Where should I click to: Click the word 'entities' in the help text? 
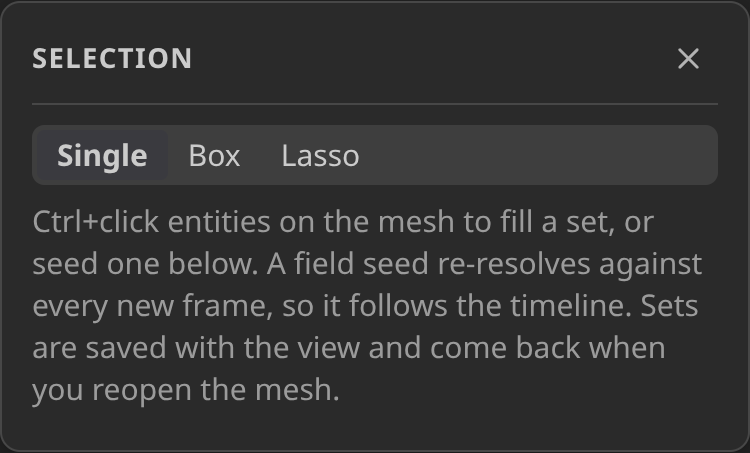pos(219,222)
